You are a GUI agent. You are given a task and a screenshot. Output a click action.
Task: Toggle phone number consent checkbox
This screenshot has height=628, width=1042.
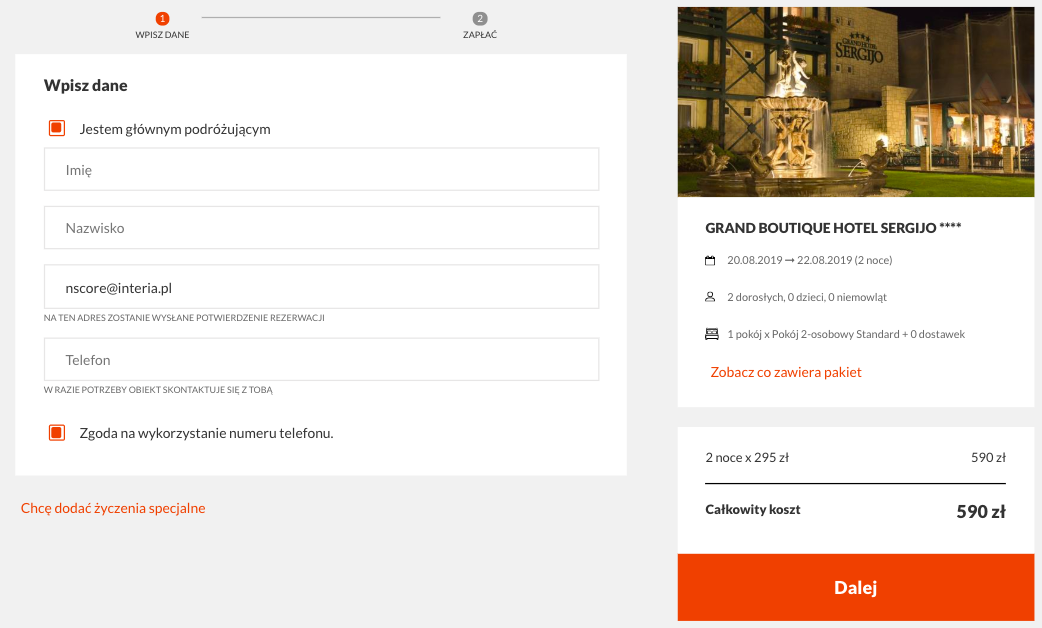point(57,433)
